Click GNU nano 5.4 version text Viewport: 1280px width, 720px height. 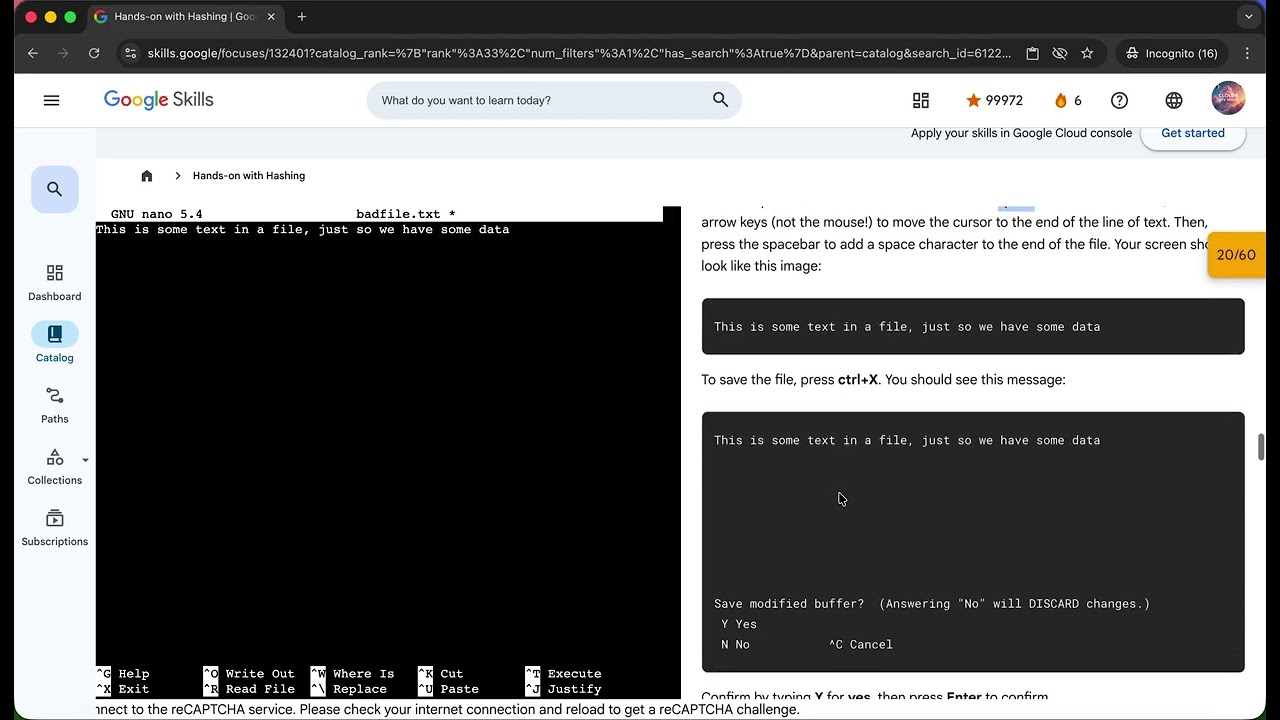(x=157, y=214)
